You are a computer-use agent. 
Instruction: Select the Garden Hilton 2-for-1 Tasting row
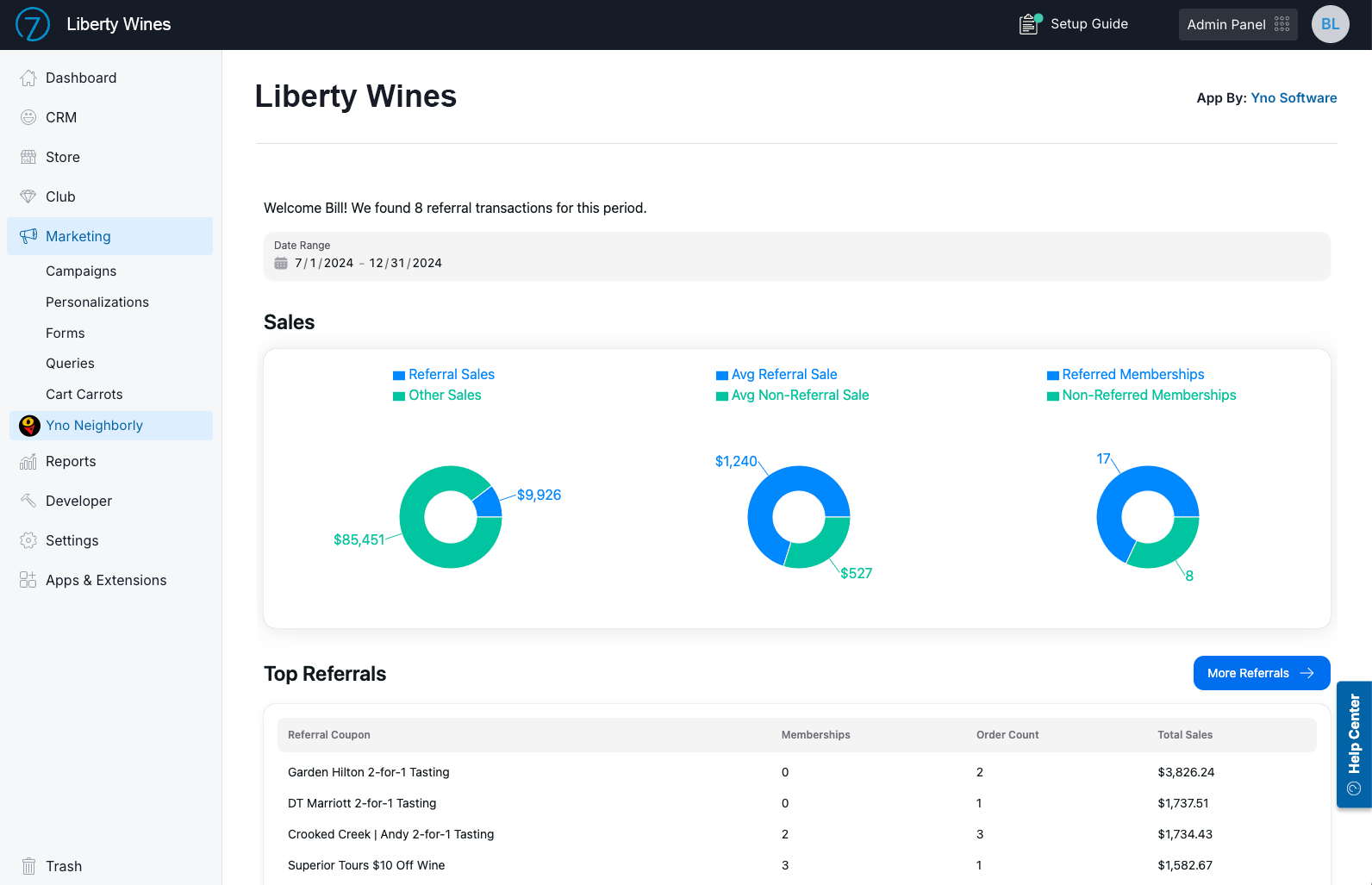797,772
